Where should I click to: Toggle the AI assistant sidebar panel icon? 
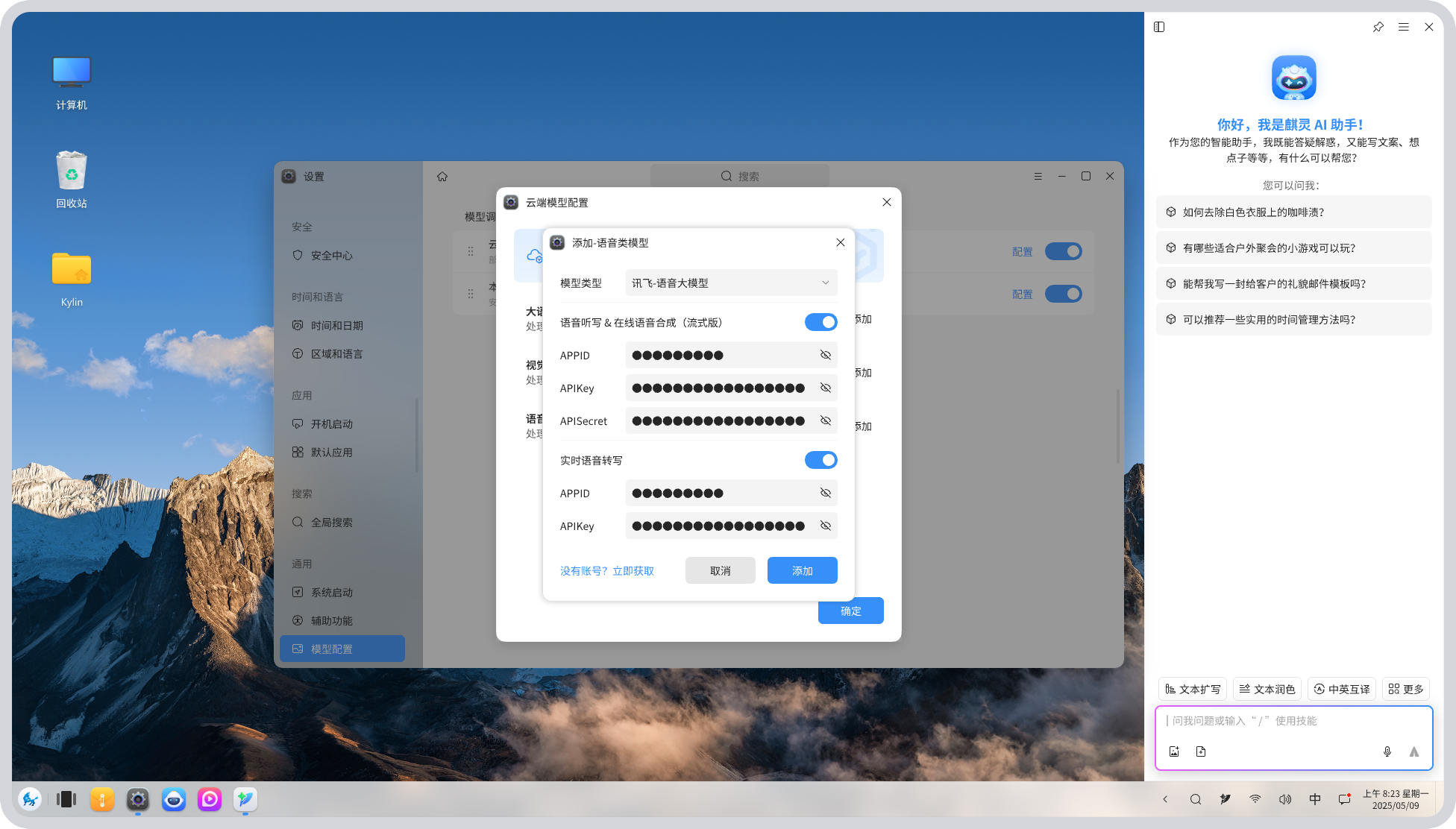click(1159, 27)
